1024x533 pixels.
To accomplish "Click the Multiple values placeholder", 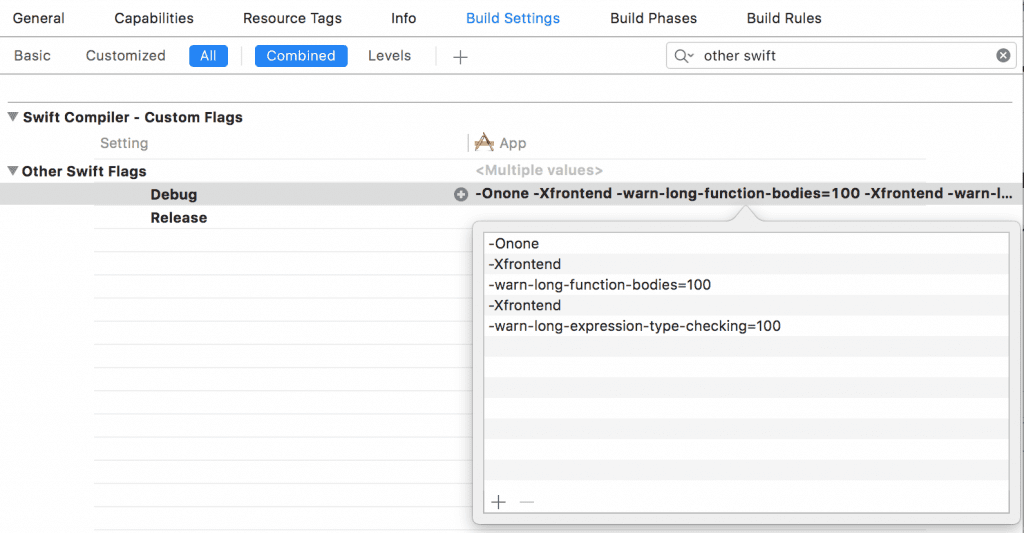I will 539,170.
